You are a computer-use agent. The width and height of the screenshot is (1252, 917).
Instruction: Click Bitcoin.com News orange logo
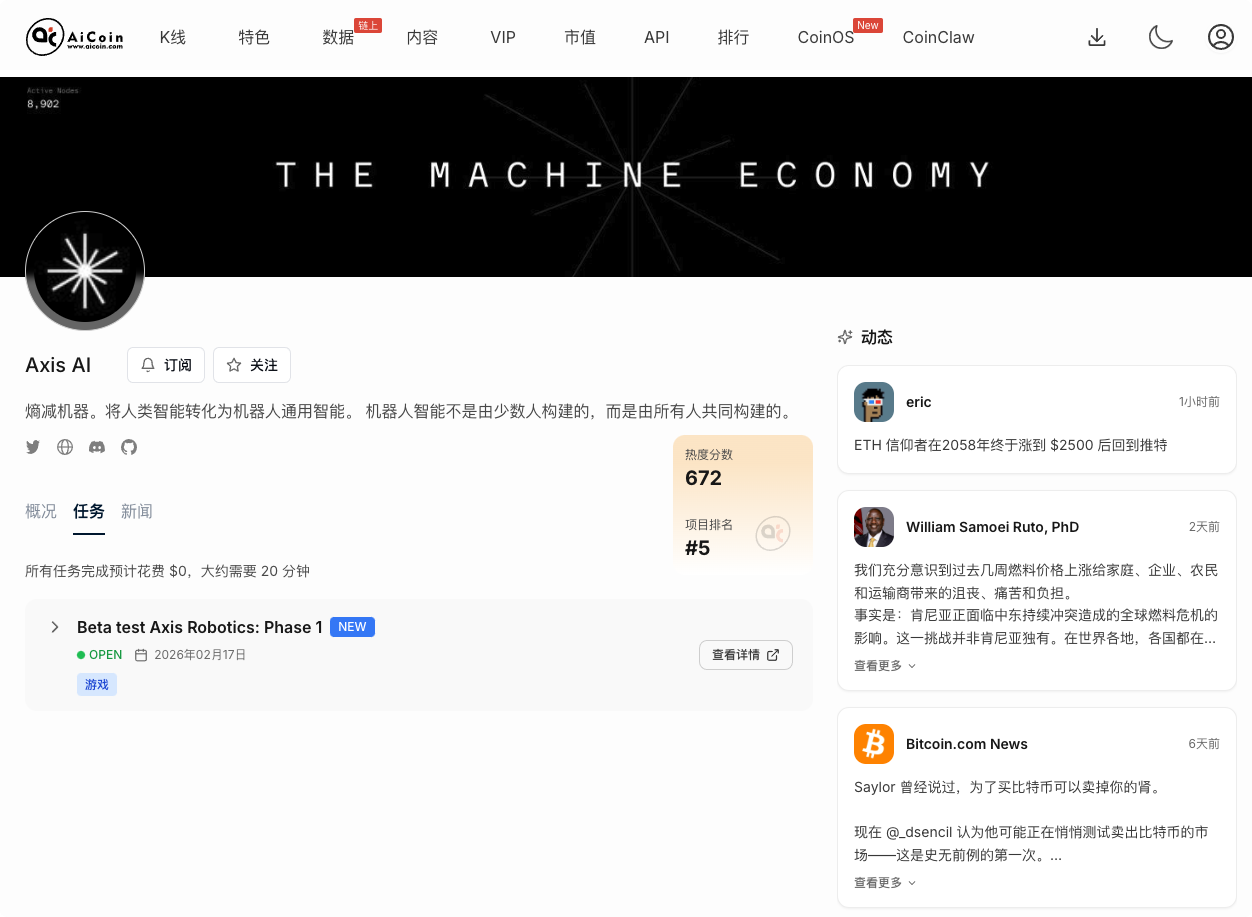click(874, 744)
